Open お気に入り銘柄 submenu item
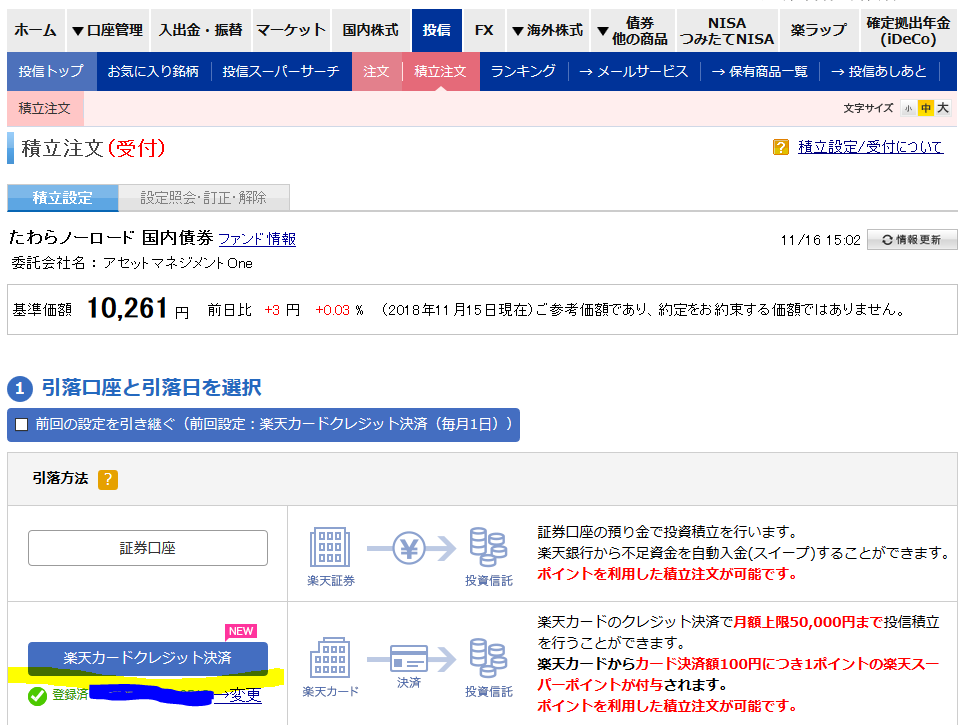This screenshot has width=959, height=725. tap(154, 72)
